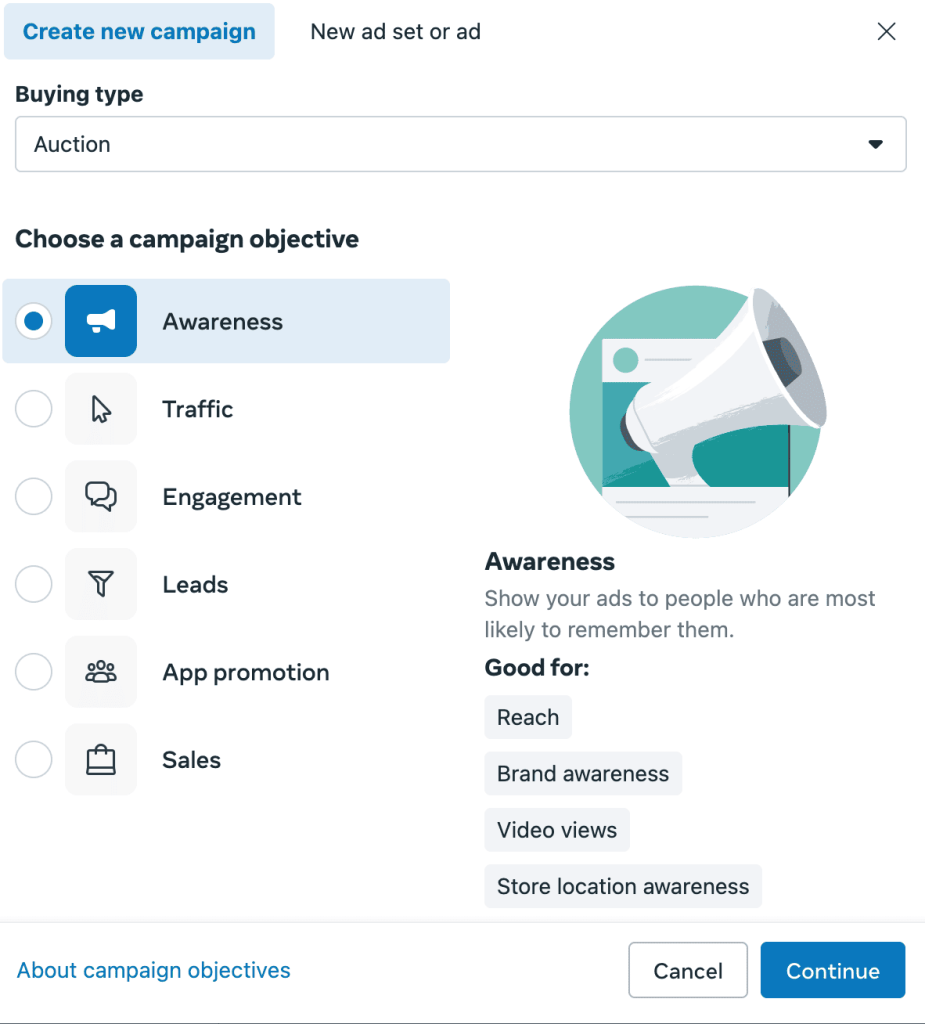Open About campaign objectives link
Screen dimensions: 925x1024
[154, 970]
